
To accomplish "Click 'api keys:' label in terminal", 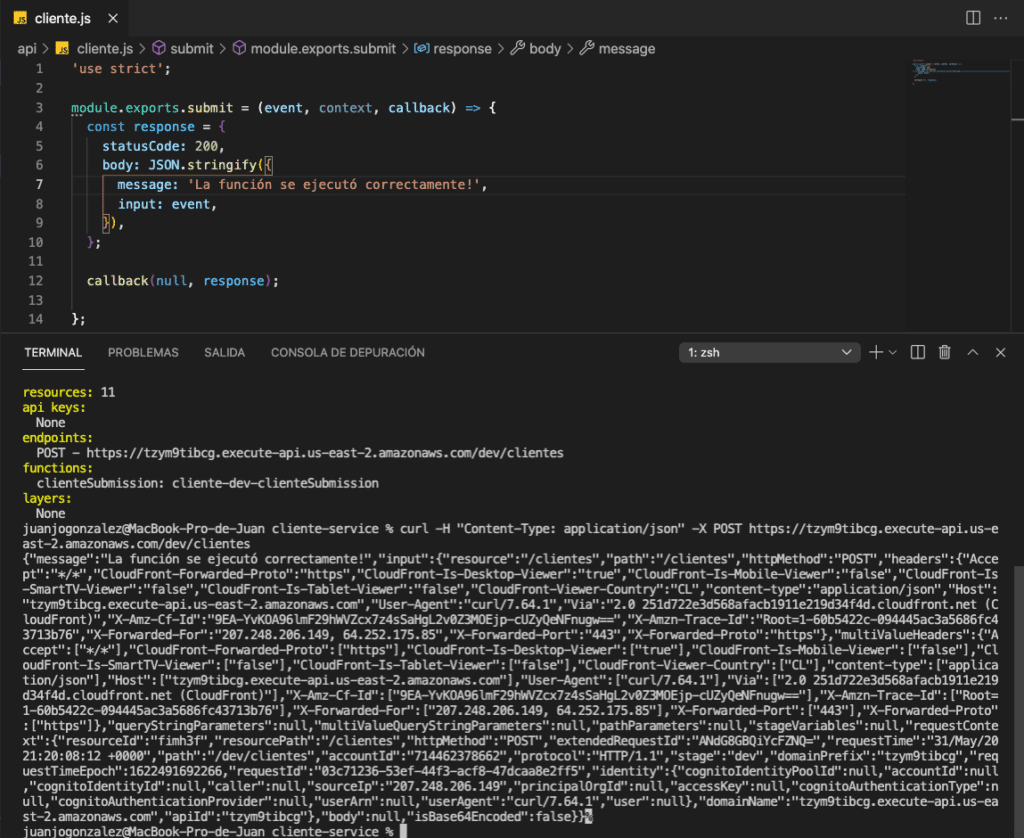I will (x=54, y=407).
